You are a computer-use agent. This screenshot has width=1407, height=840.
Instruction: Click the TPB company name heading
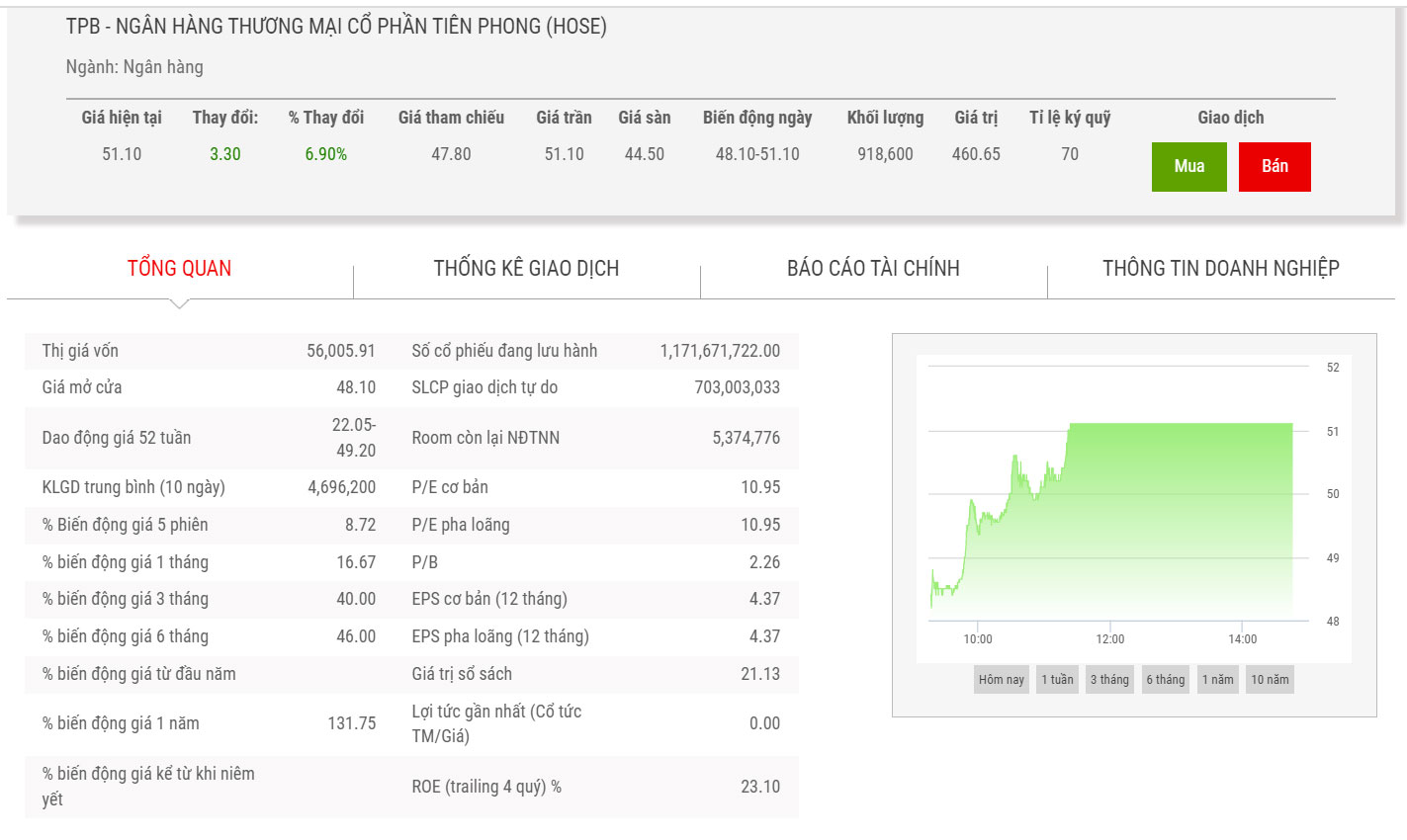pos(336,27)
